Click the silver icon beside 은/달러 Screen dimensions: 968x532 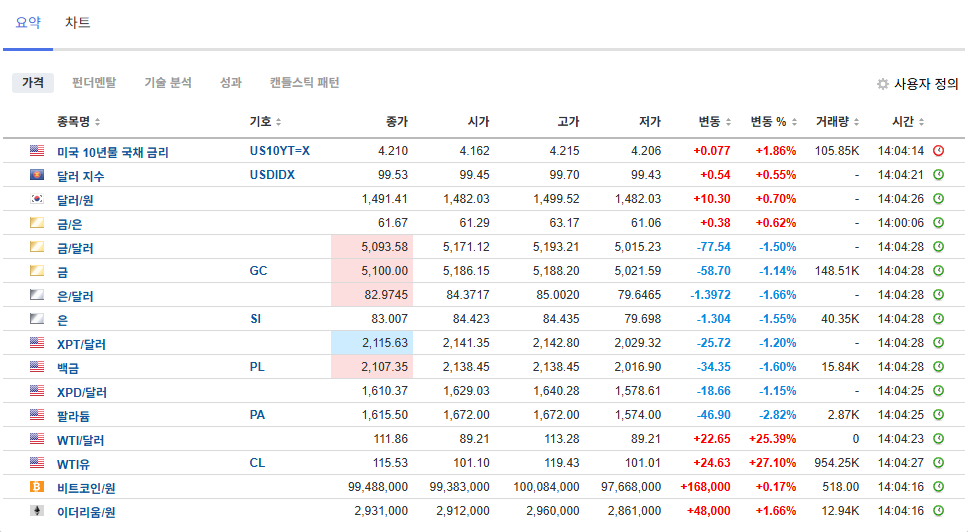click(37, 295)
